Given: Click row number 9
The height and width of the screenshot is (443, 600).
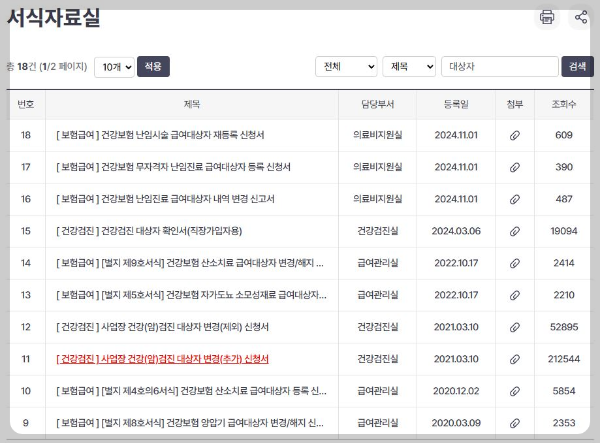Looking at the screenshot, I should [x=26, y=423].
